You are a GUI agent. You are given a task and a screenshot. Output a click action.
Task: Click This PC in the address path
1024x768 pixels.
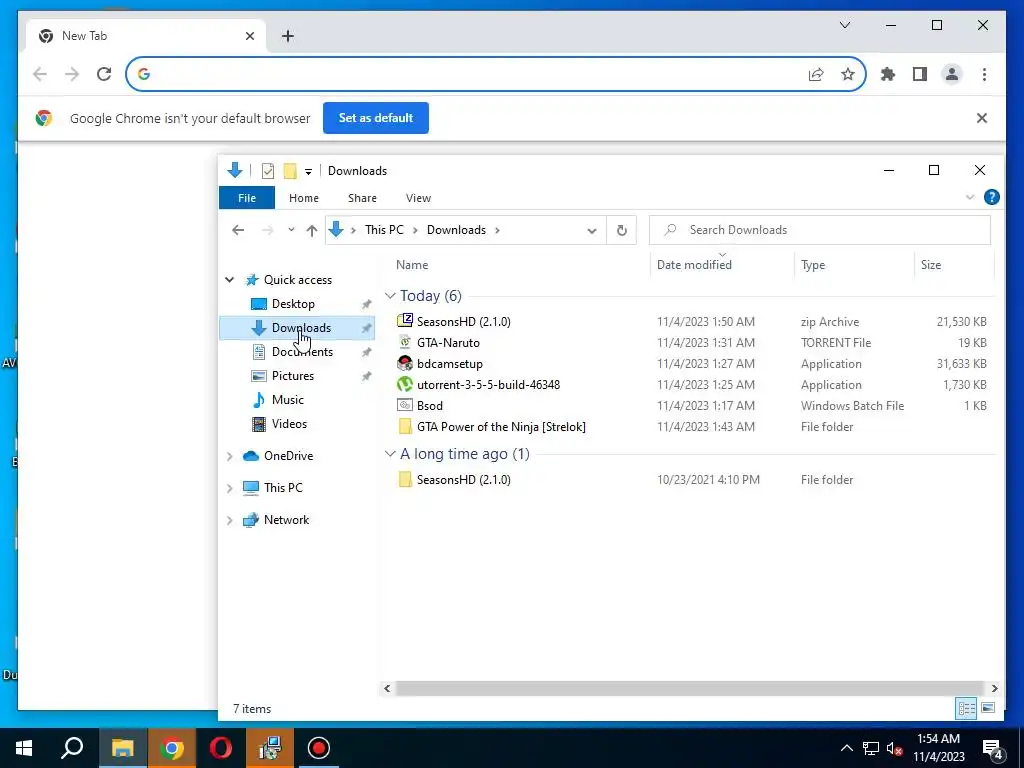coord(384,230)
